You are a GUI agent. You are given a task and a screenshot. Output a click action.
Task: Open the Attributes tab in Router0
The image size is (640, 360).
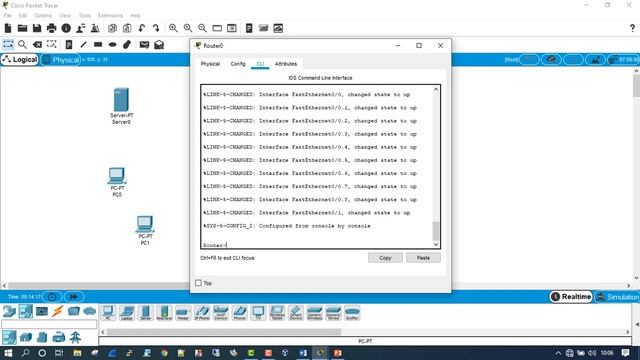[x=286, y=64]
